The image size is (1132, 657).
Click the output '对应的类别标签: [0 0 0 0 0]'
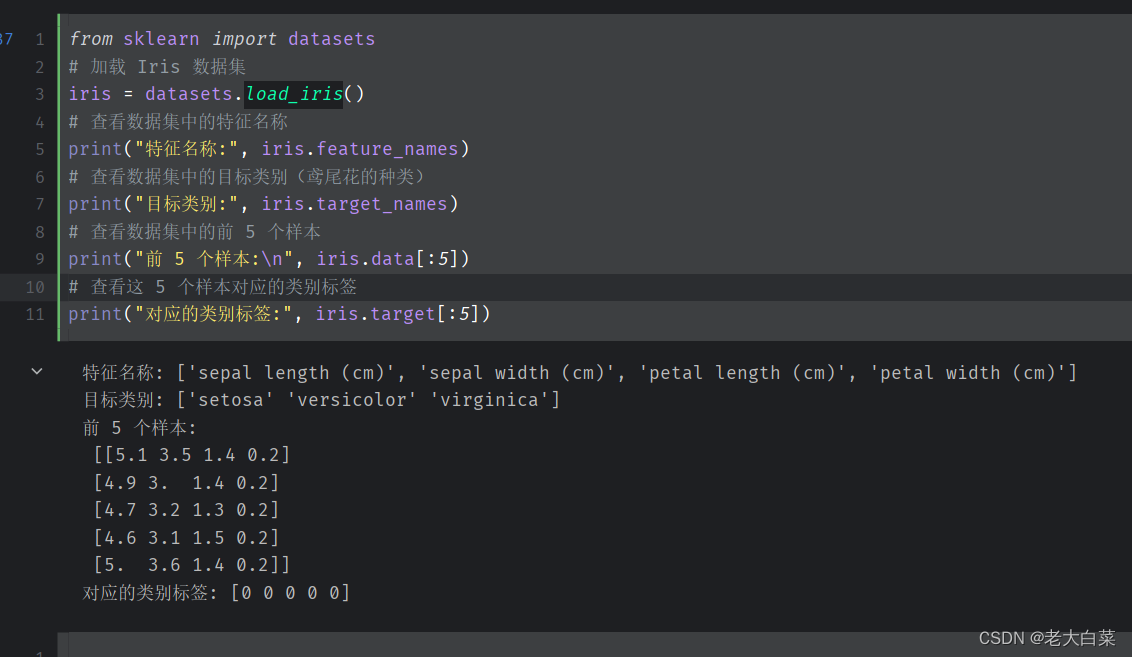[217, 593]
